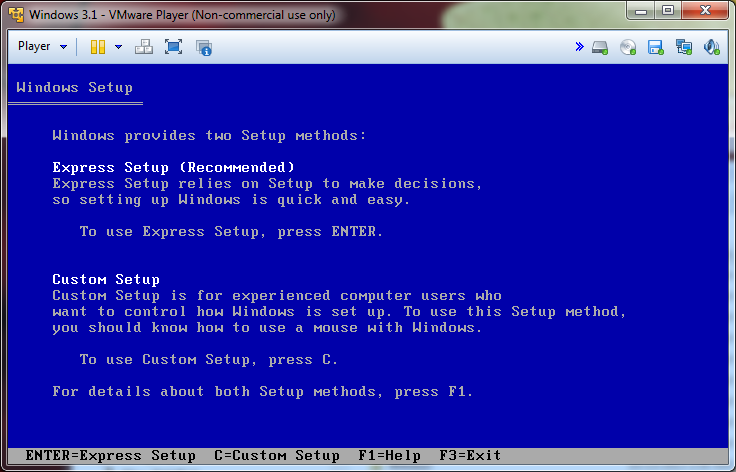736x472 pixels.
Task: Expand the hidden devices chevron
Action: [x=580, y=47]
